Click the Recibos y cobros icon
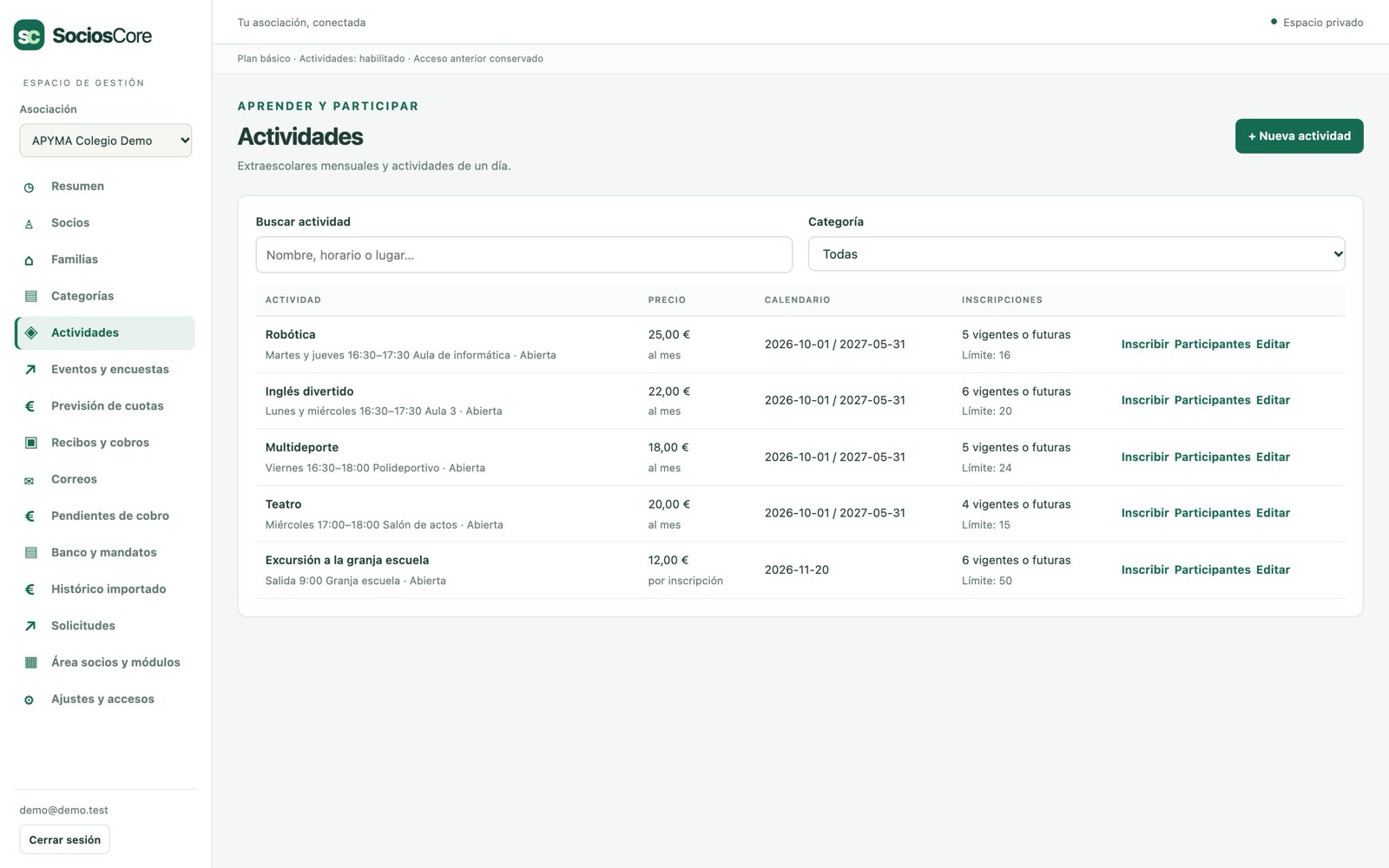The image size is (1389, 868). pos(30,443)
